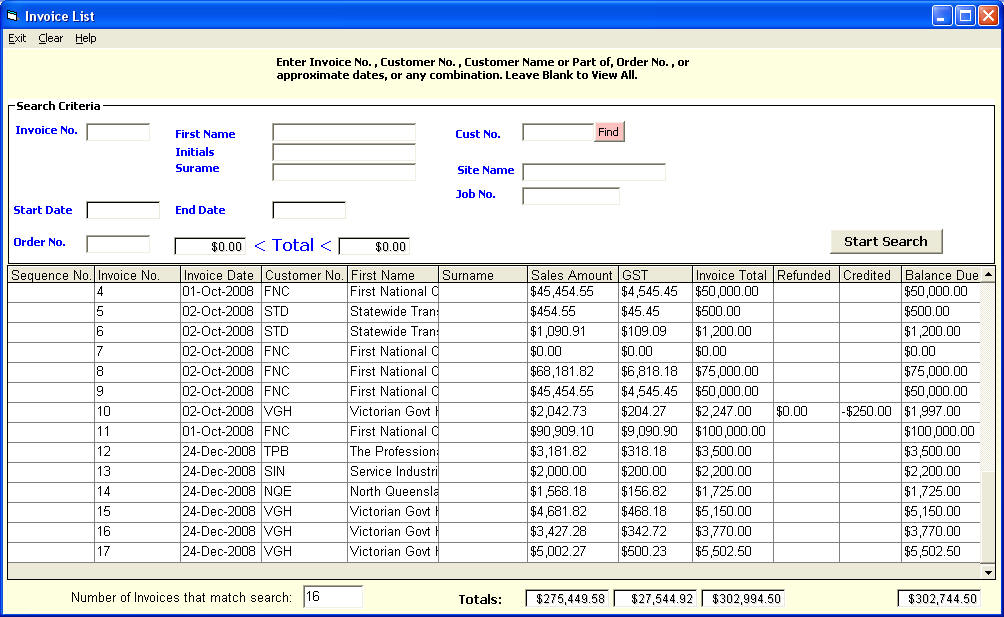Click the $275,449.58 sales total field
Image resolution: width=1004 pixels, height=617 pixels.
(x=569, y=598)
